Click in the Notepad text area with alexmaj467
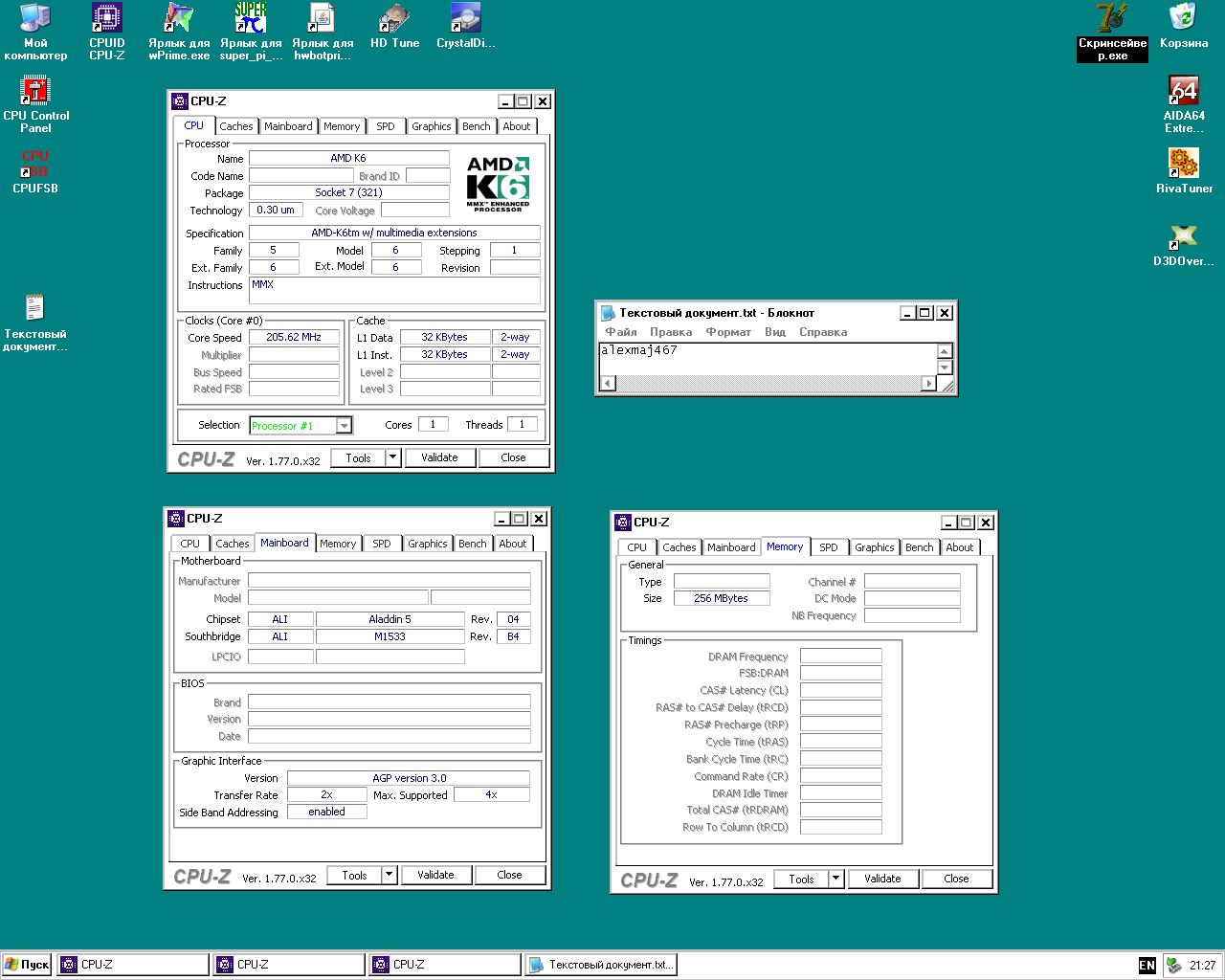 768,360
